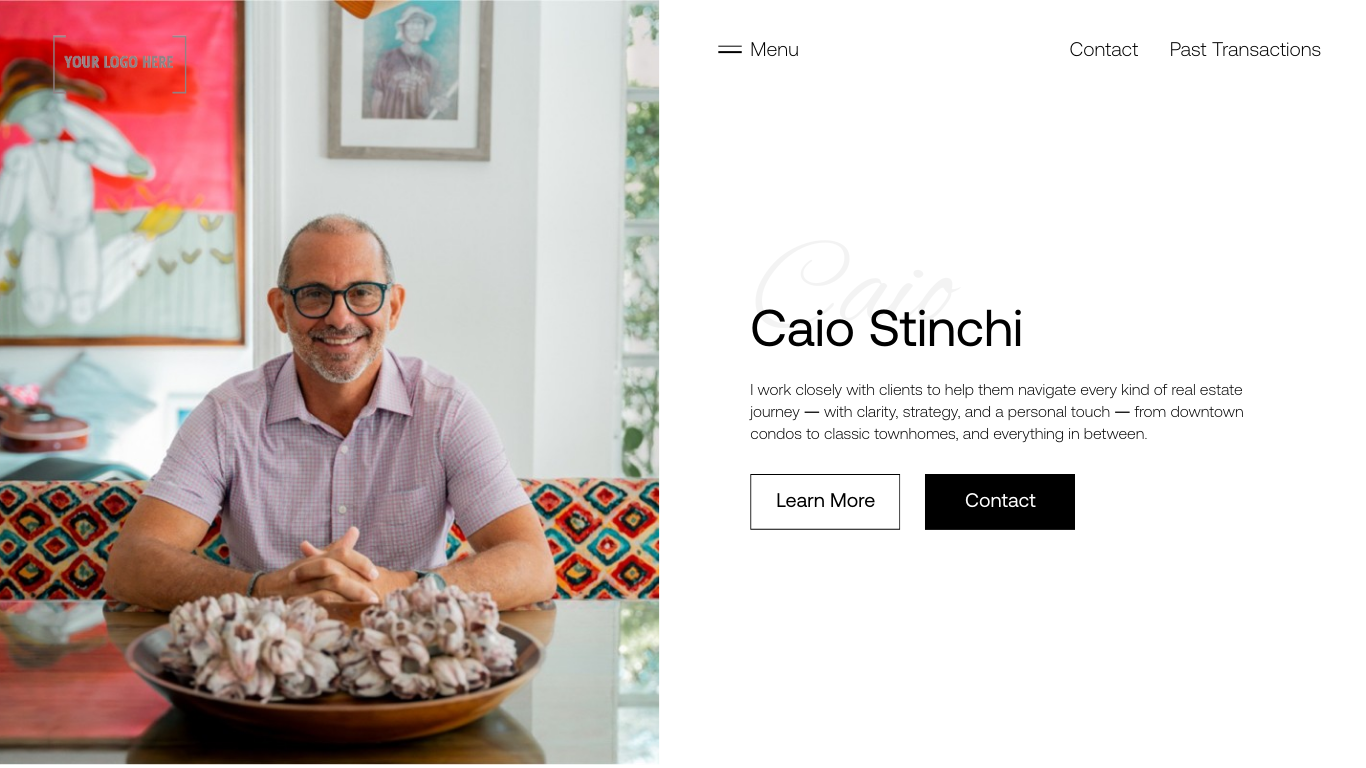Click the Learn More outlined button

pyautogui.click(x=825, y=502)
